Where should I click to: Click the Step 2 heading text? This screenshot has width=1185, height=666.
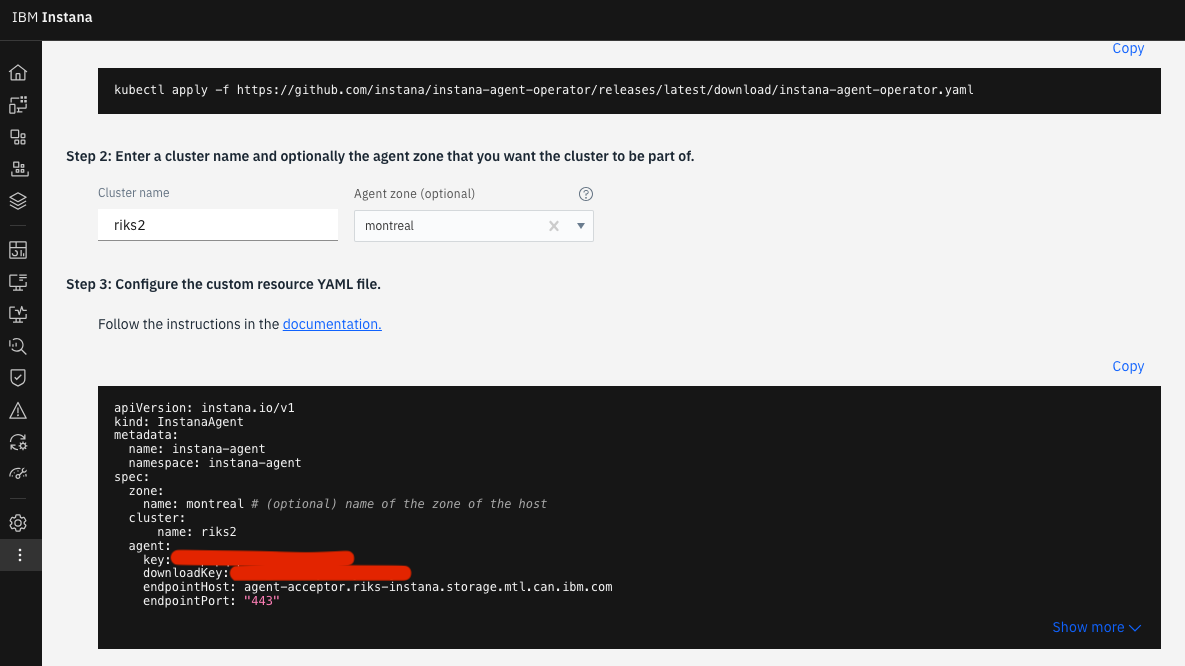[x=380, y=156]
